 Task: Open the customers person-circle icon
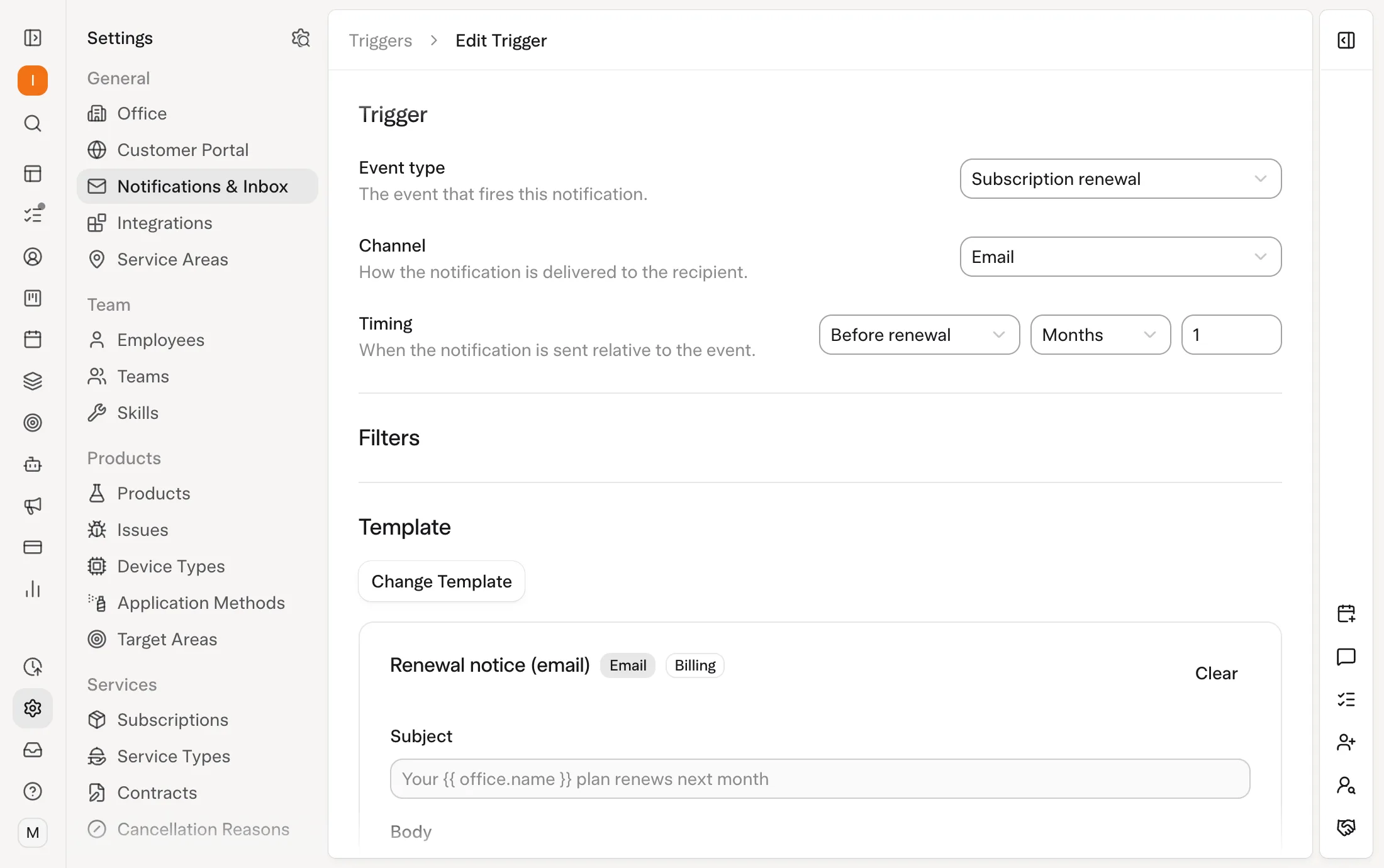click(33, 257)
